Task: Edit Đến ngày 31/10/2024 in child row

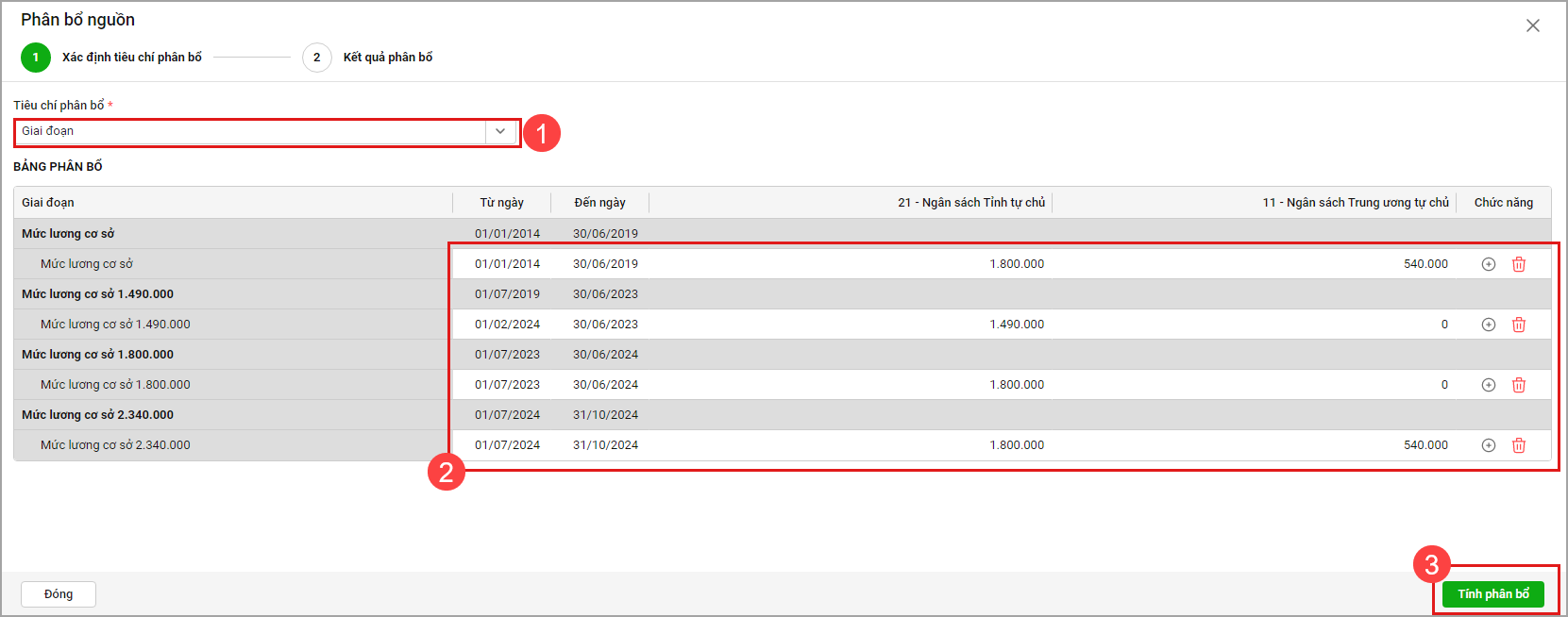Action: 605,445
